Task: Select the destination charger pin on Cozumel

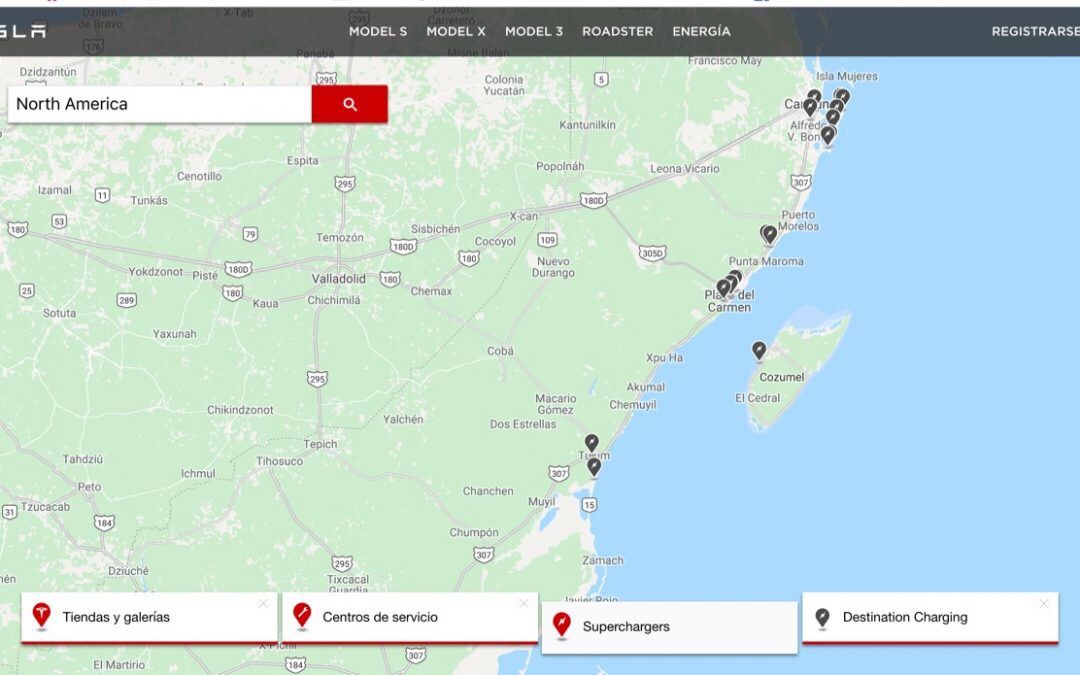Action: coord(759,351)
